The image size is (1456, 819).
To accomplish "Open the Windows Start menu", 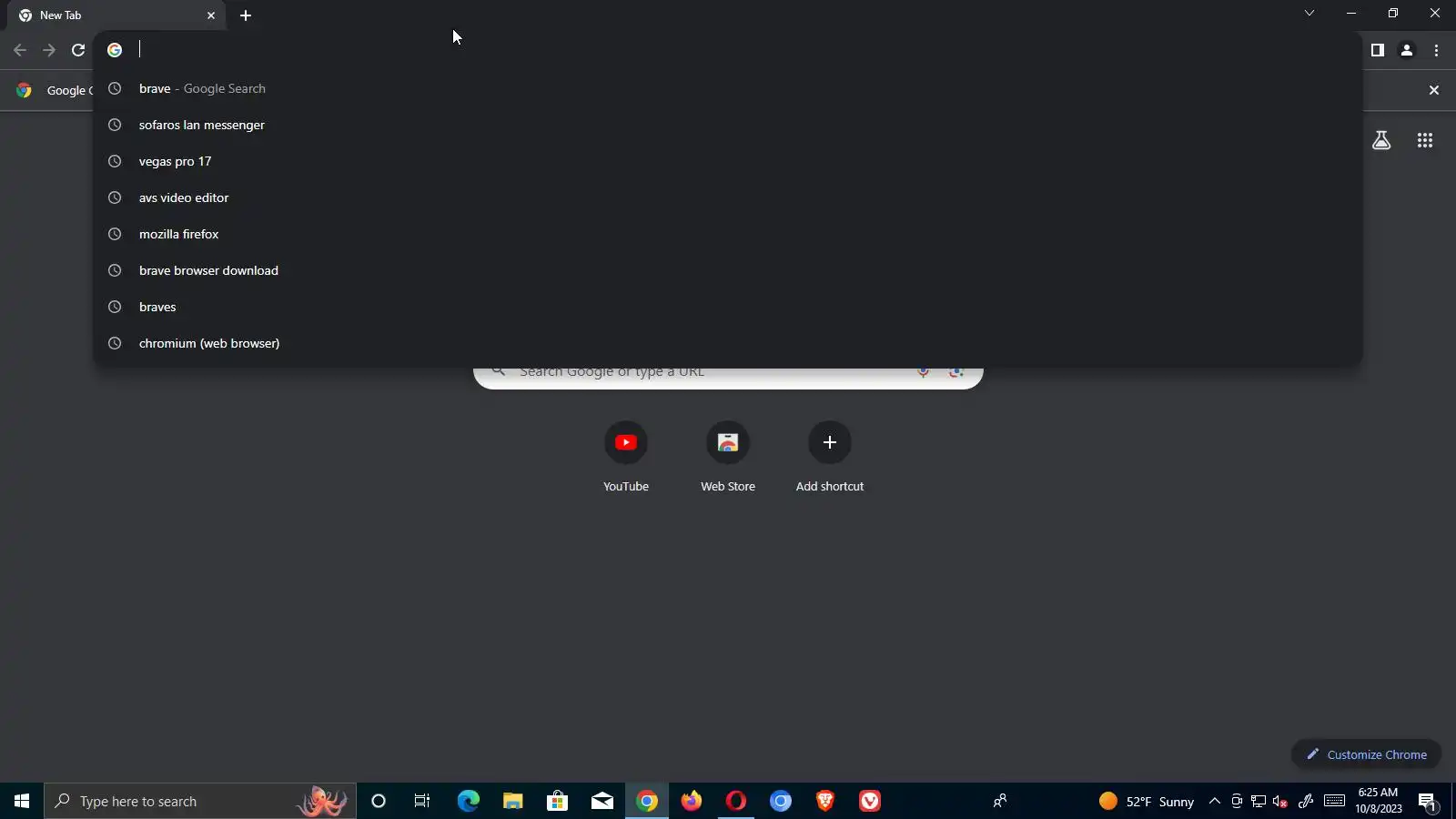I will point(22,801).
